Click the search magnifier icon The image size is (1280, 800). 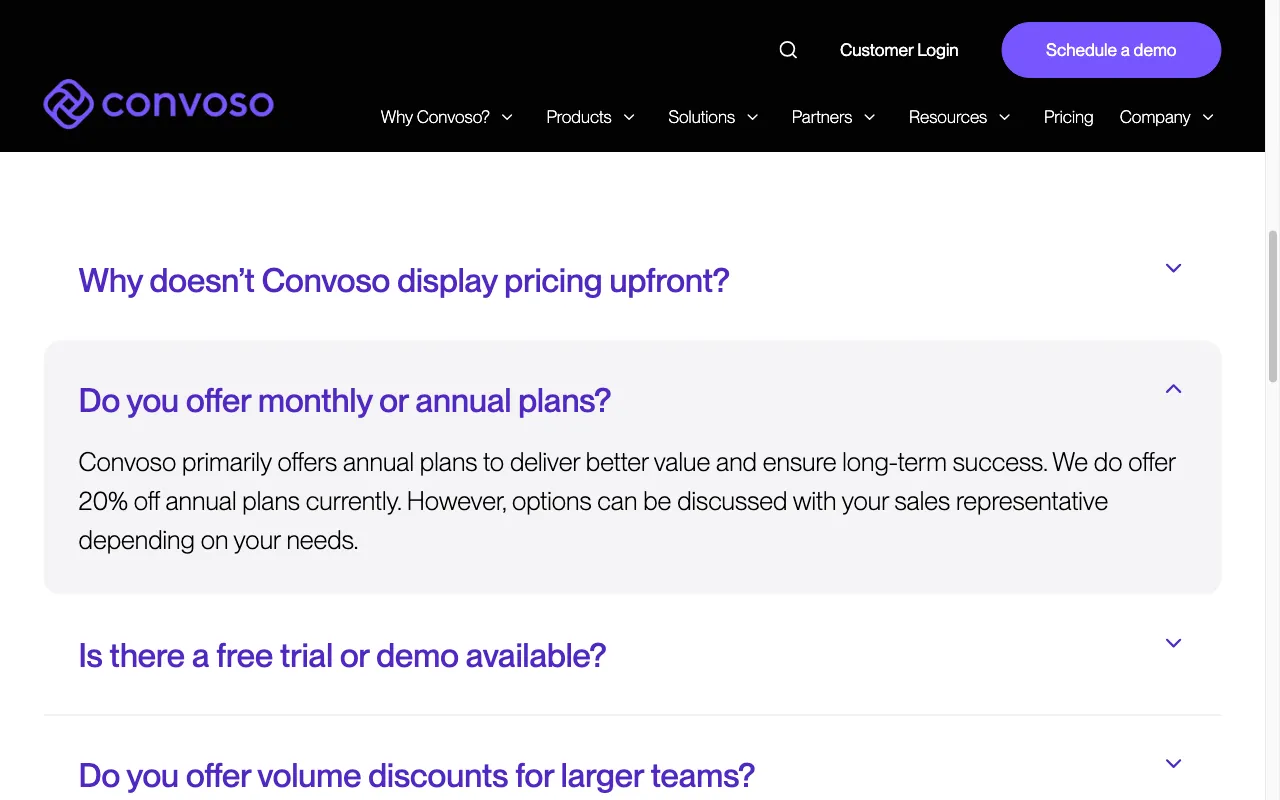[788, 50]
